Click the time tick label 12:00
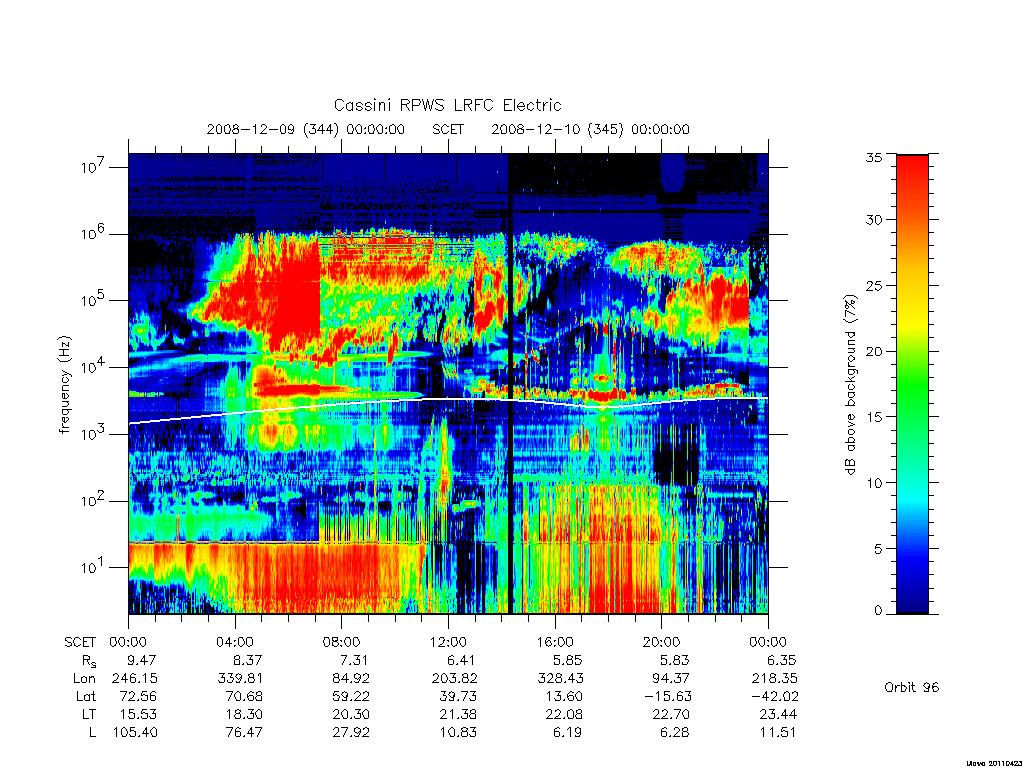 coord(448,642)
